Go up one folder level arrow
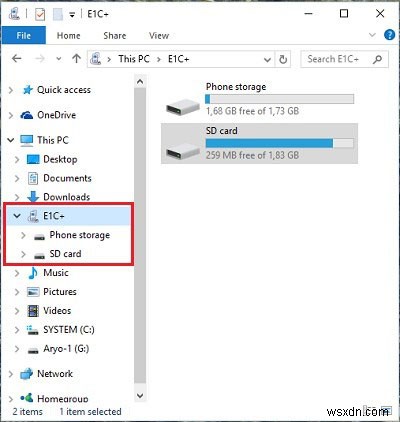Image resolution: width=400 pixels, height=422 pixels. (x=76, y=59)
